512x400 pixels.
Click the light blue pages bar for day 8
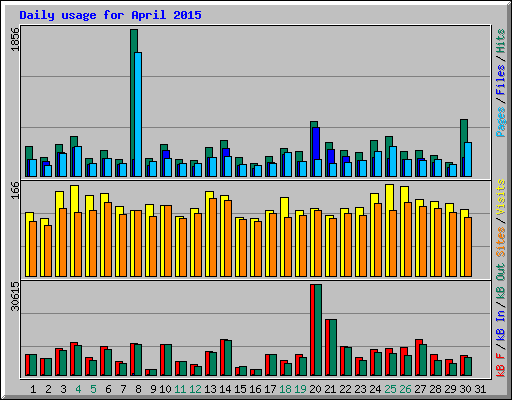coord(138,114)
